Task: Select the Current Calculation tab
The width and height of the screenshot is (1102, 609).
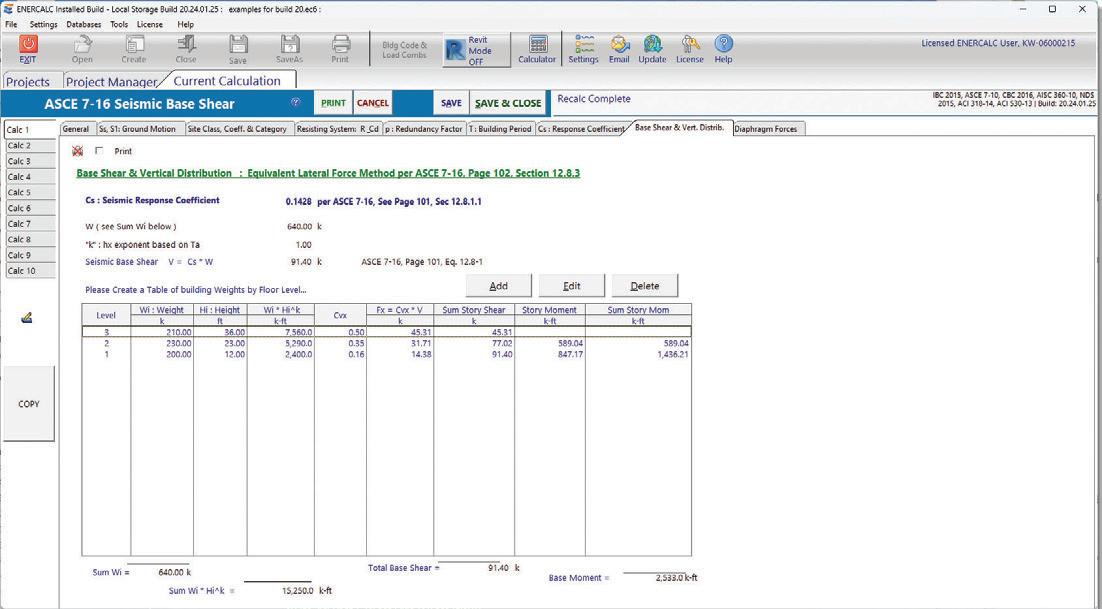Action: (x=227, y=81)
